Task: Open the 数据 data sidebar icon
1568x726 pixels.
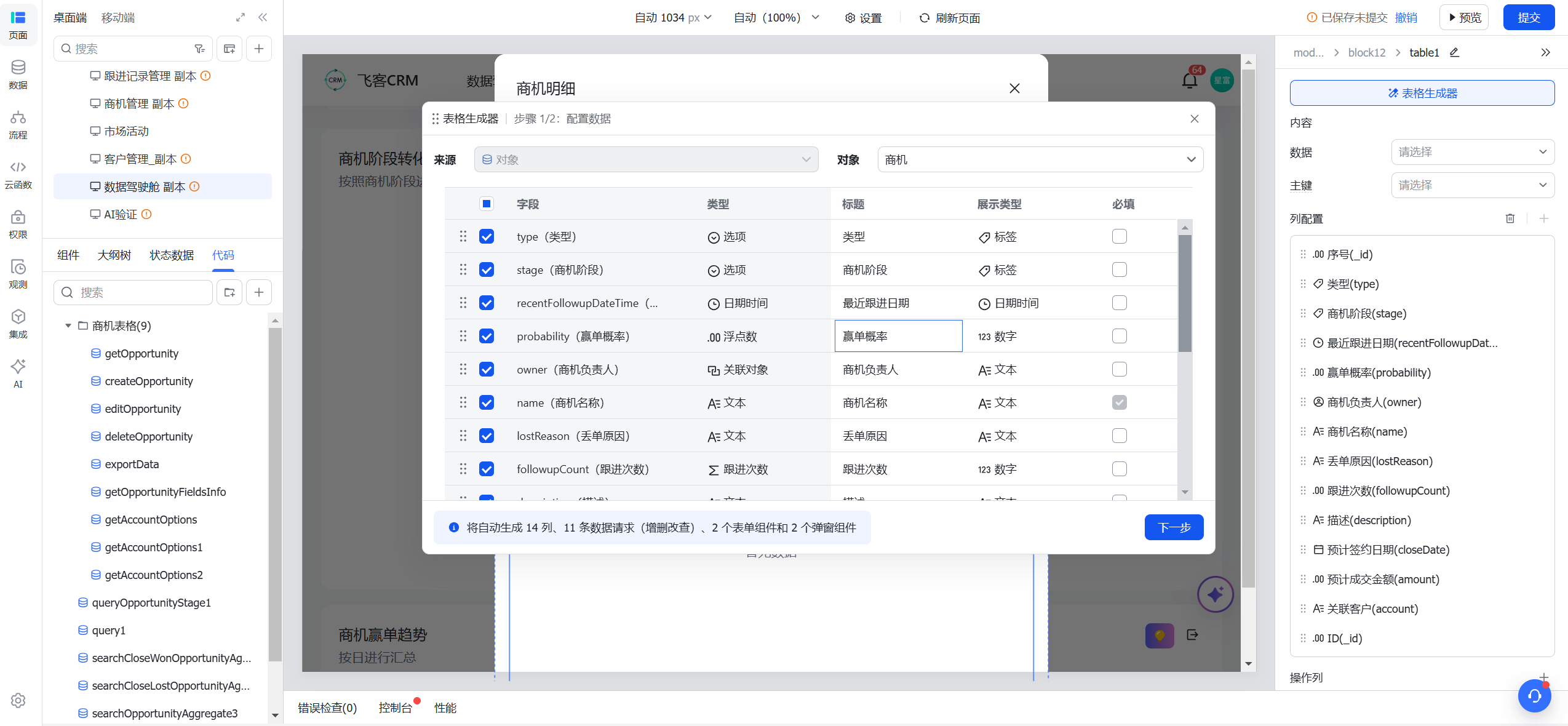Action: pyautogui.click(x=18, y=74)
